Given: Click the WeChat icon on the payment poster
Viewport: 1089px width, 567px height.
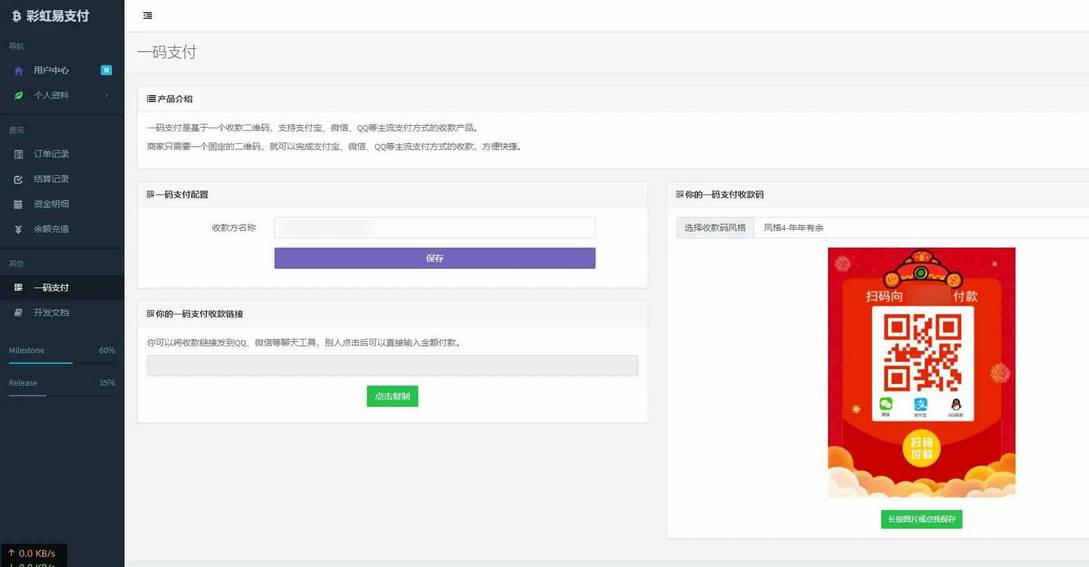Looking at the screenshot, I should [886, 404].
